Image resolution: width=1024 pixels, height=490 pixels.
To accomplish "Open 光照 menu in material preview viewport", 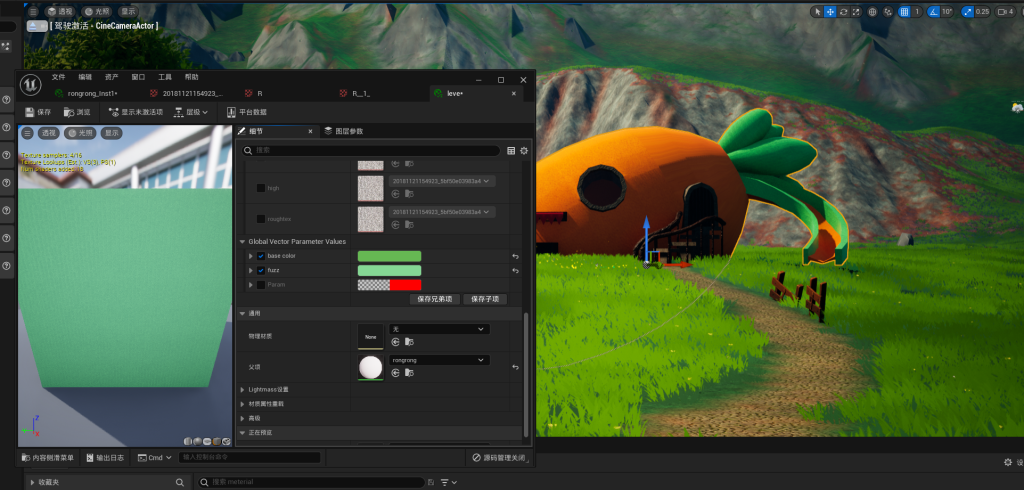I will click(80, 133).
